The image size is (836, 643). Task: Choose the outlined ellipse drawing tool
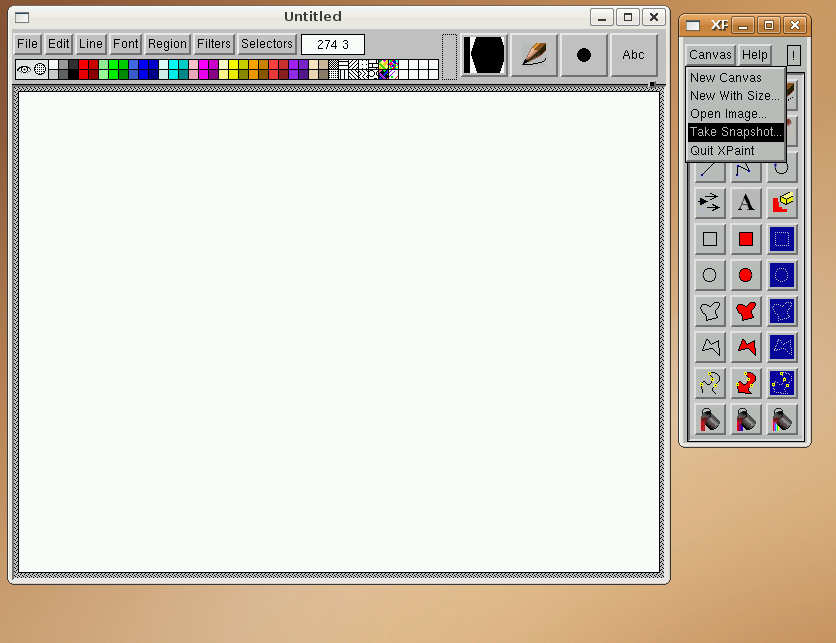[710, 275]
